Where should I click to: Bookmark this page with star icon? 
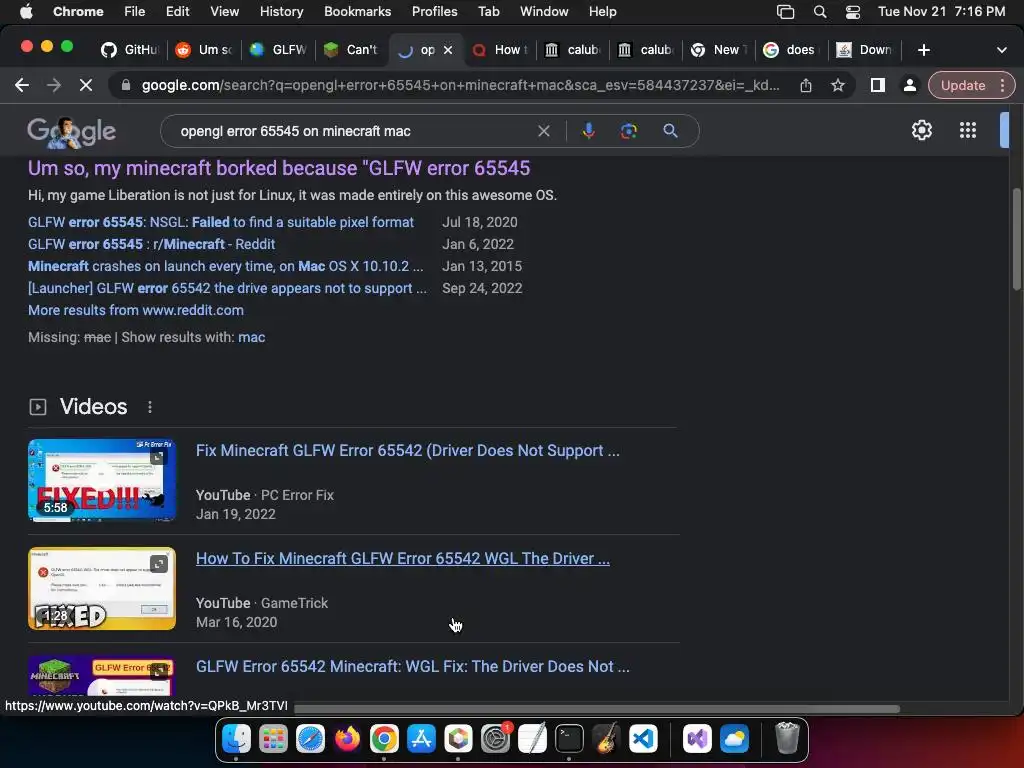click(838, 85)
